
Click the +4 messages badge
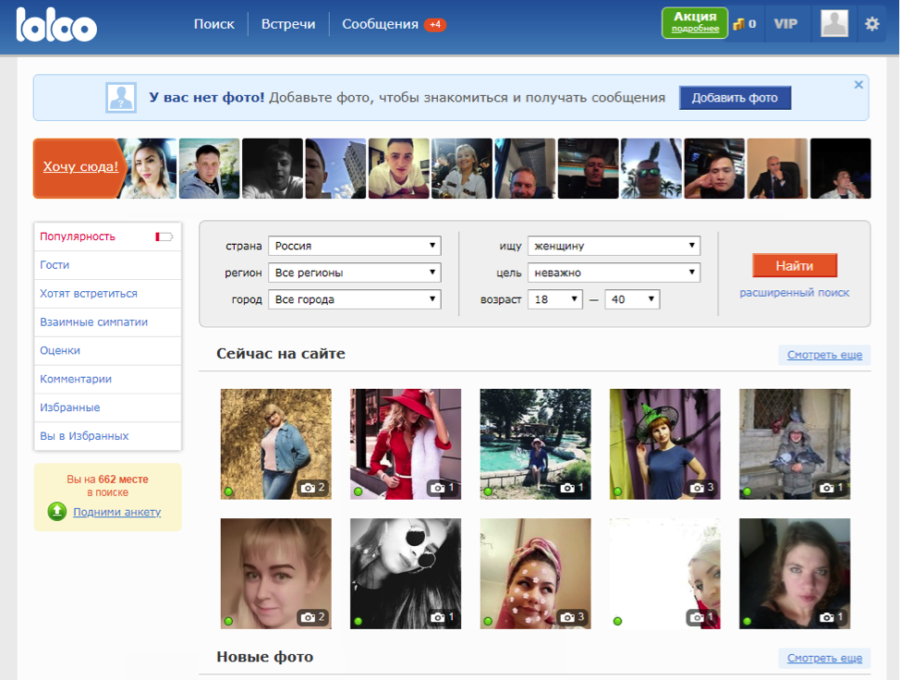(435, 25)
